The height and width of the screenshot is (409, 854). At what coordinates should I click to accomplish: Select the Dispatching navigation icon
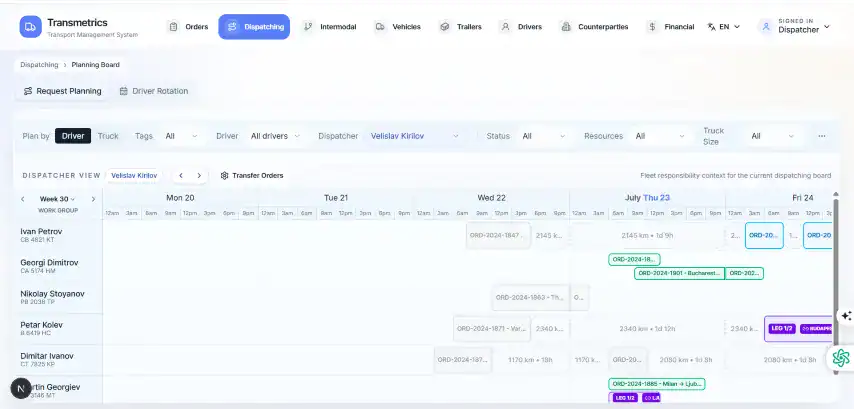(232, 27)
